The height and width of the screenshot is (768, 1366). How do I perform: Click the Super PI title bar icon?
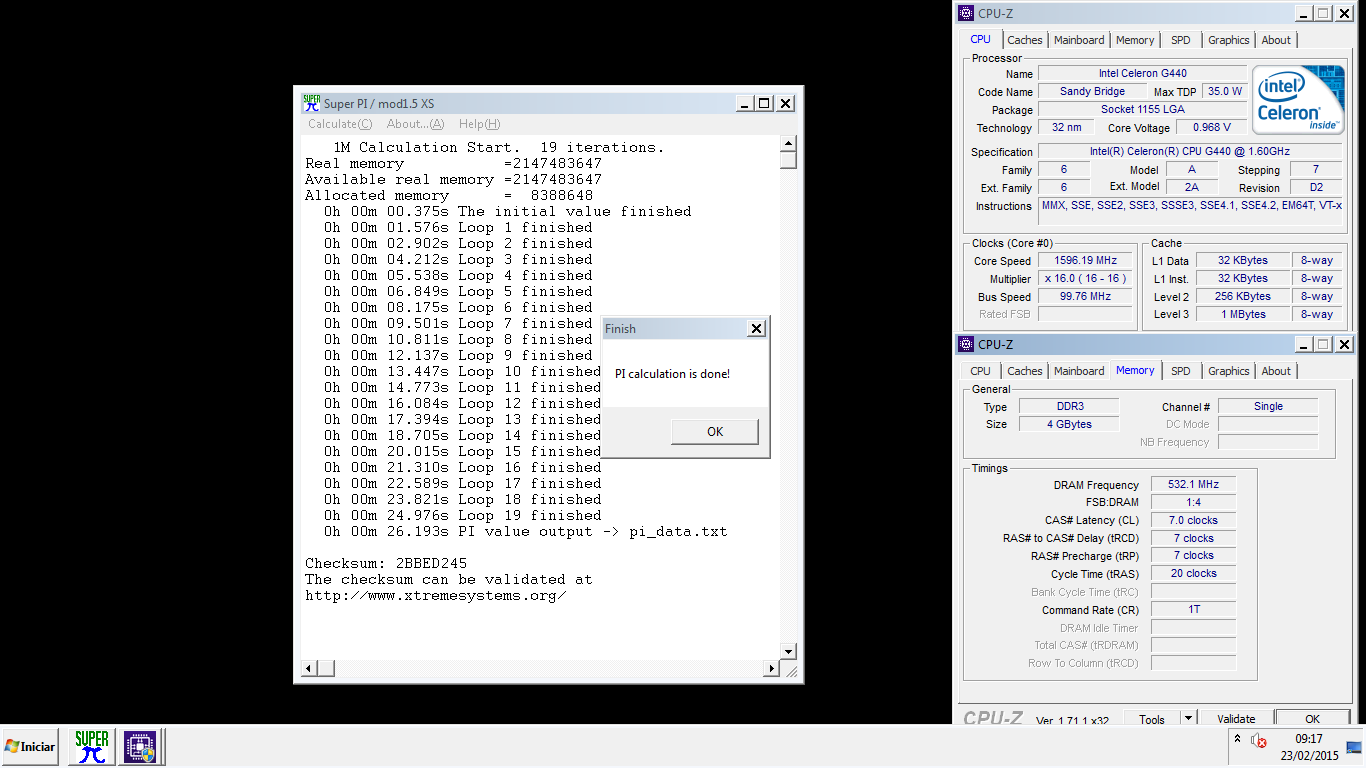click(312, 103)
